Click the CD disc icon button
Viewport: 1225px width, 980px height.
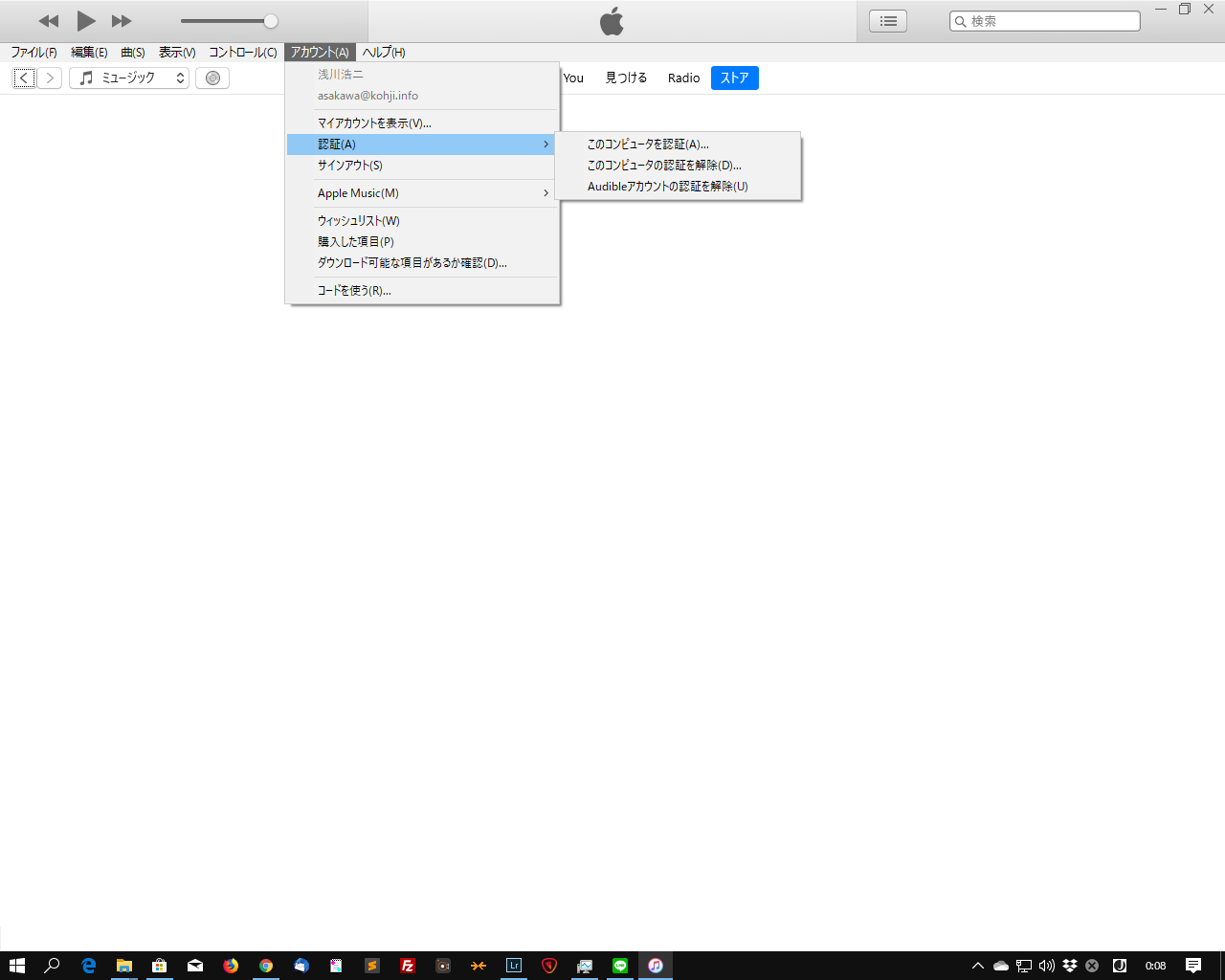click(x=212, y=78)
